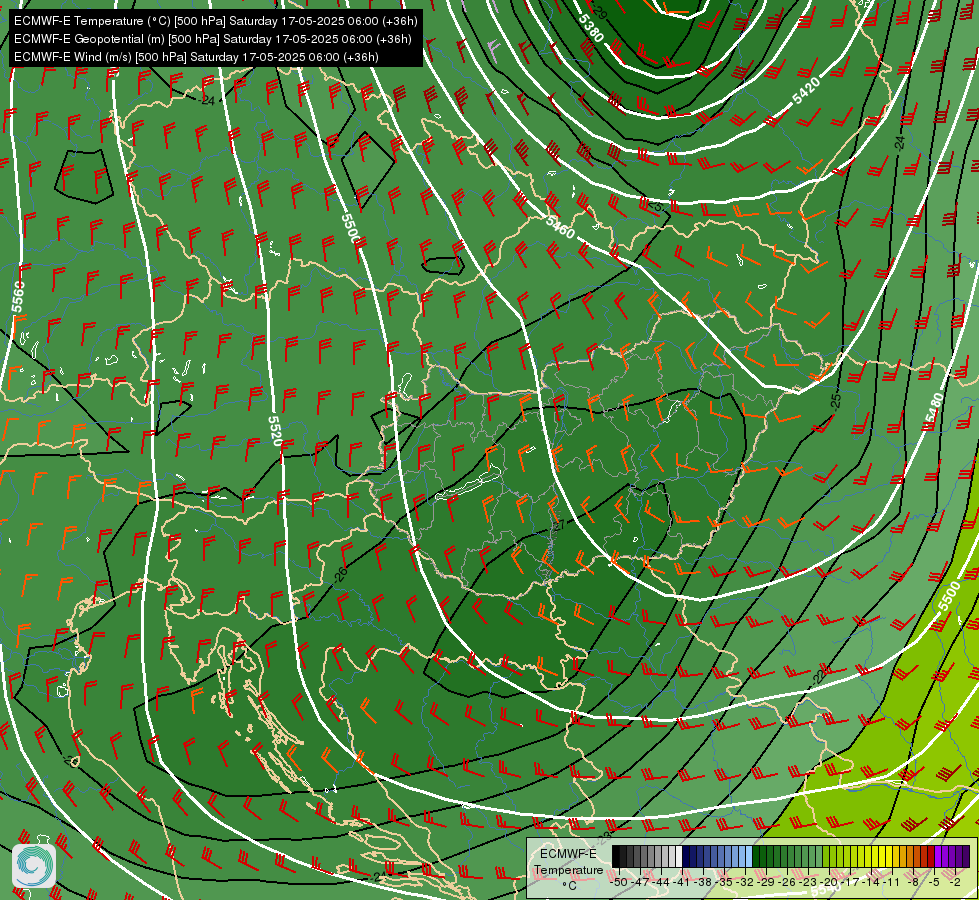Click the -50 tick label in the legend
Screen dimensions: 979x900
coord(618,882)
